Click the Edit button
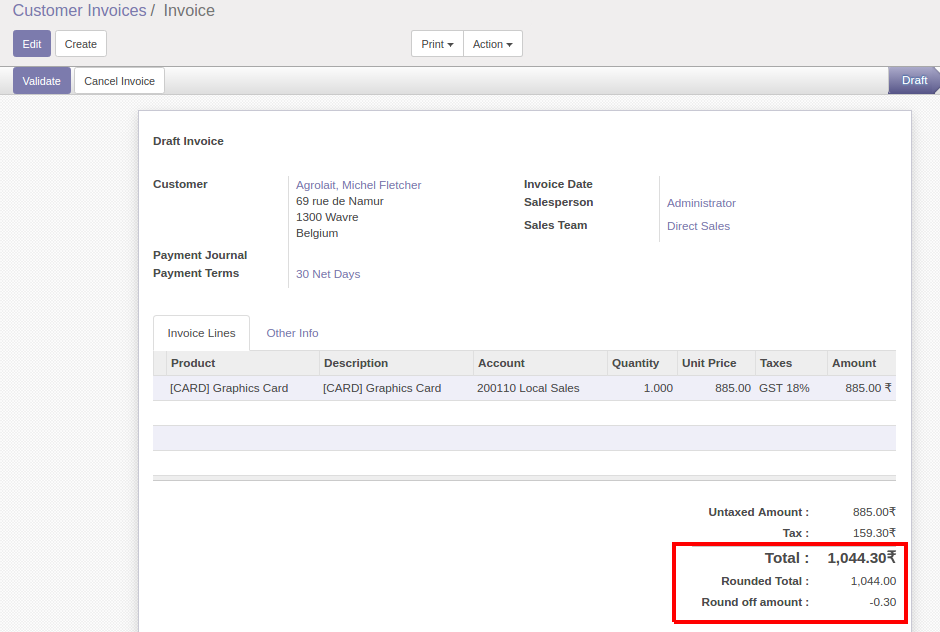The width and height of the screenshot is (940, 632). 32,44
